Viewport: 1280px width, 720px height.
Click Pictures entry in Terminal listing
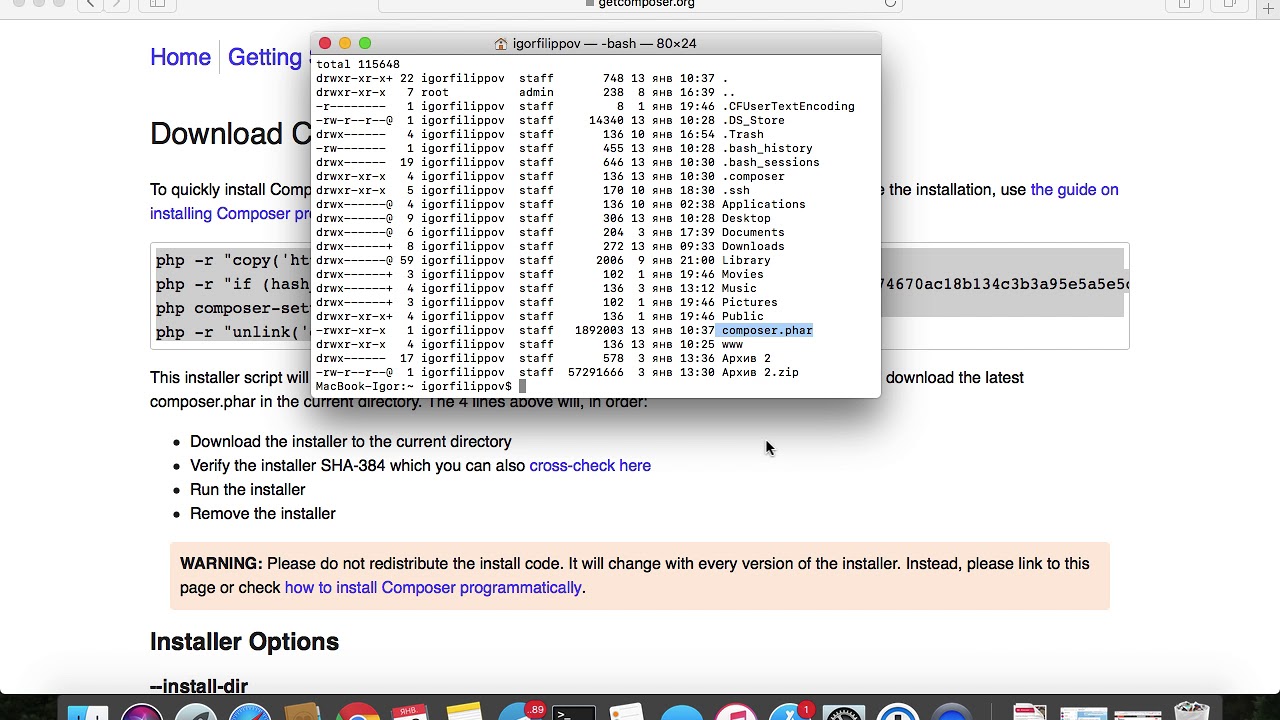pyautogui.click(x=750, y=302)
